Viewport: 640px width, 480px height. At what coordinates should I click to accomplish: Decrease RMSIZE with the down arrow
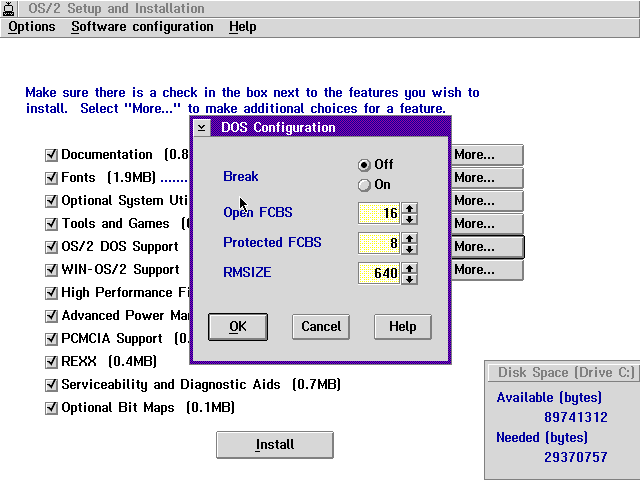tap(409, 279)
